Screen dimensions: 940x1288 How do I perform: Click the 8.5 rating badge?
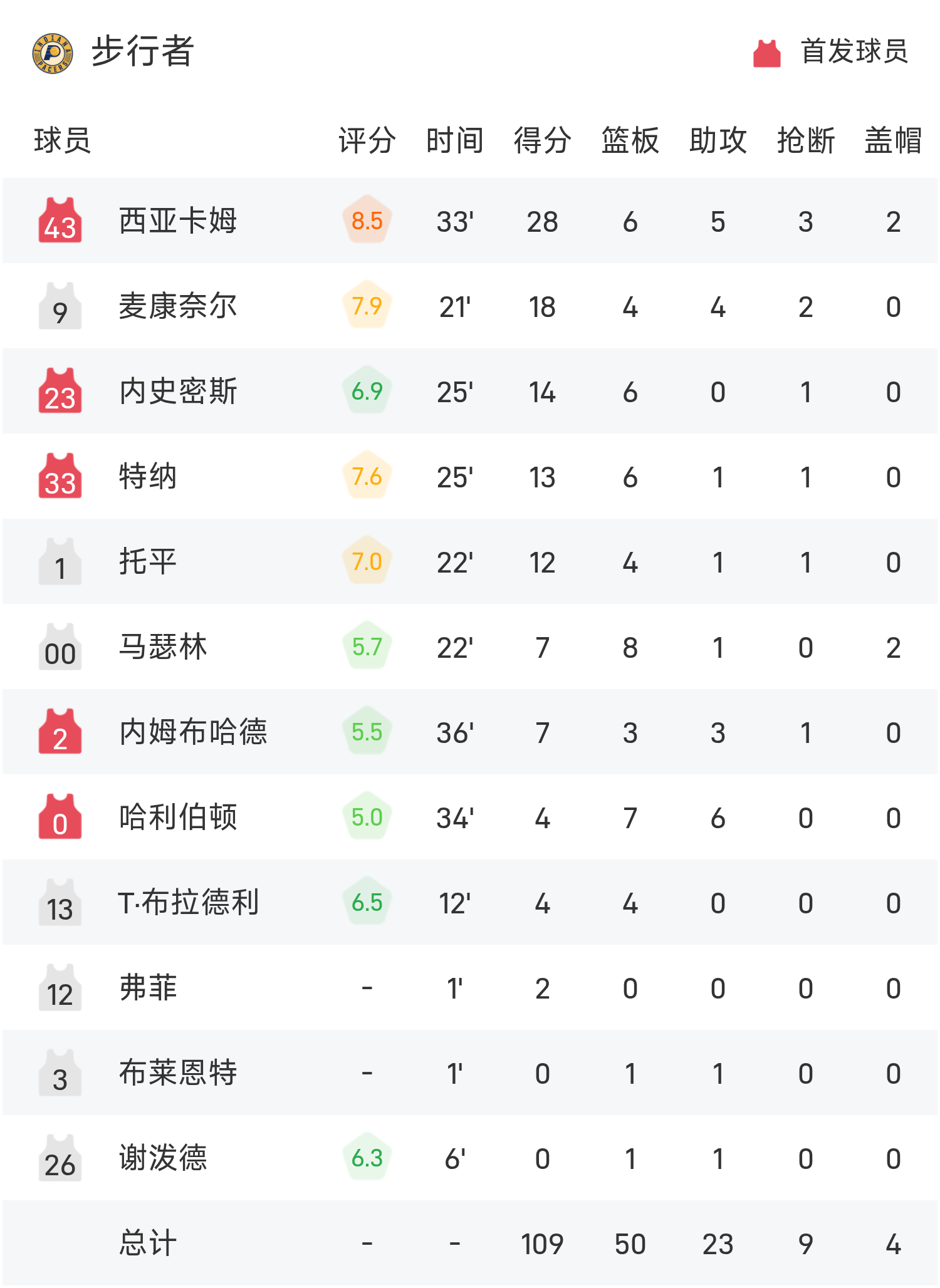pos(367,221)
